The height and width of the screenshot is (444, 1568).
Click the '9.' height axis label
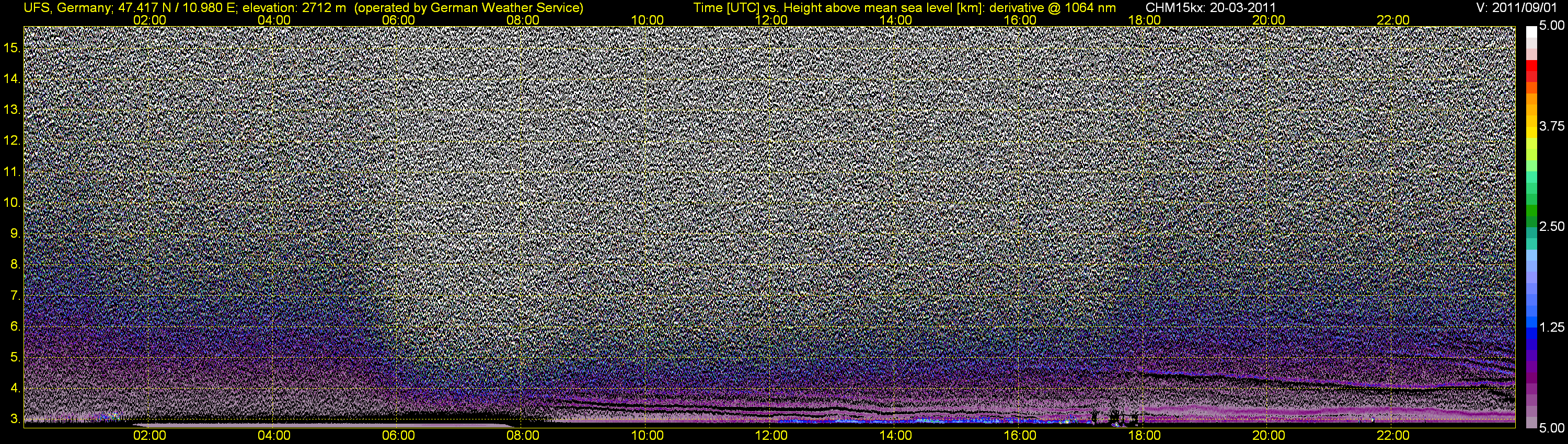click(15, 233)
